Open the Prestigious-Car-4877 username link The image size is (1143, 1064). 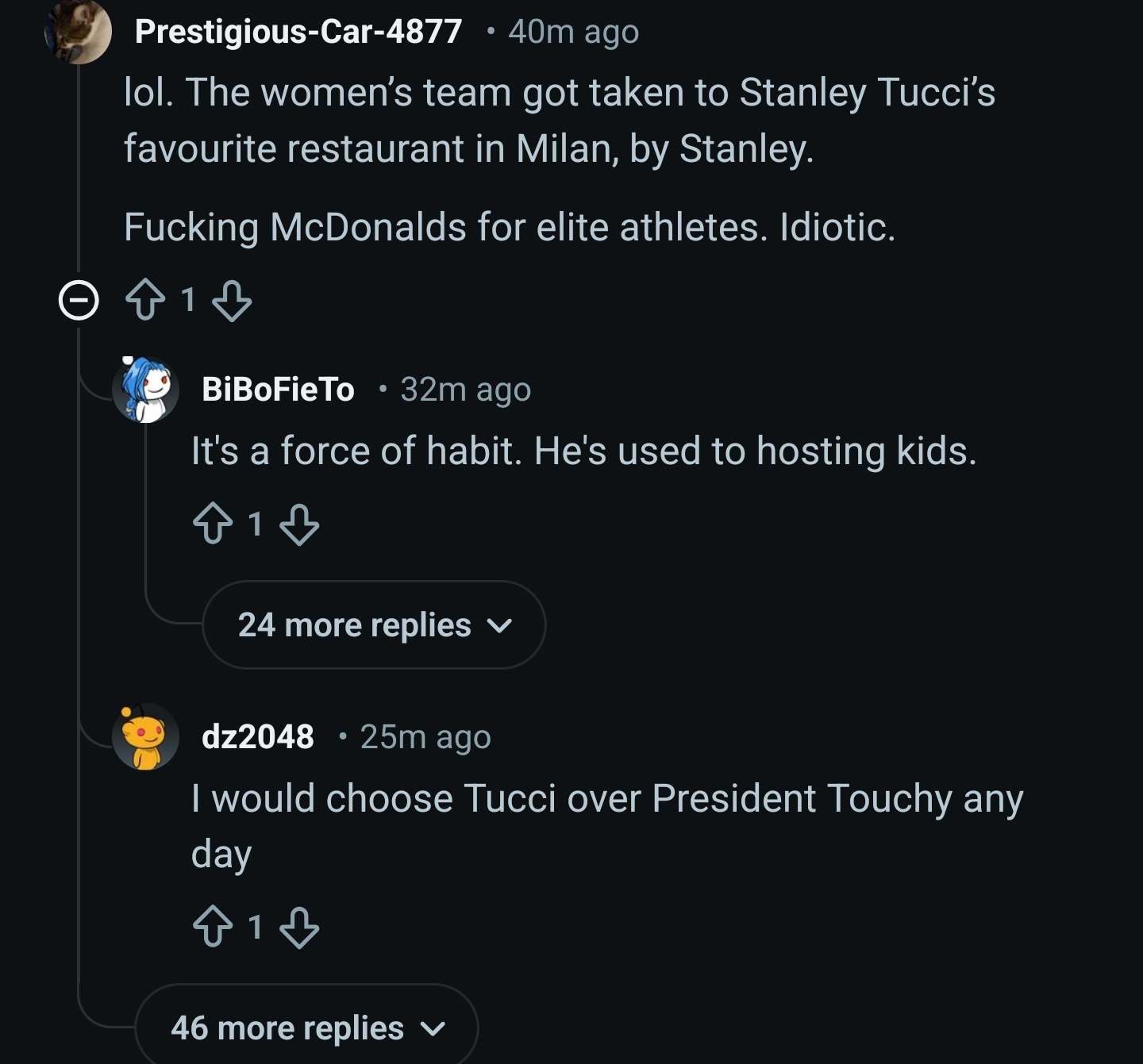pyautogui.click(x=298, y=32)
